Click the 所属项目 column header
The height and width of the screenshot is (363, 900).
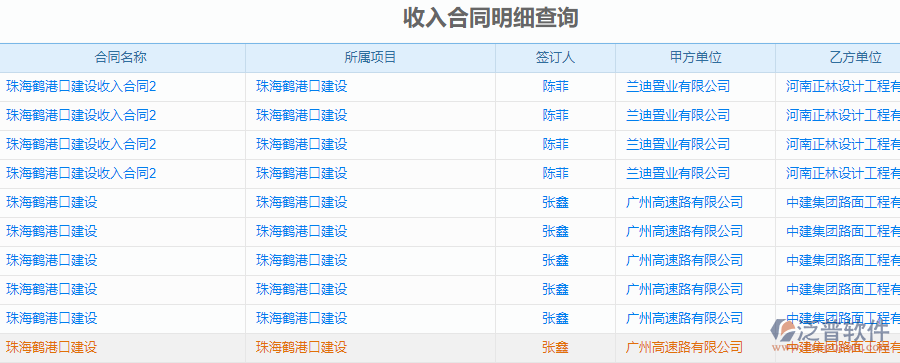pos(370,57)
